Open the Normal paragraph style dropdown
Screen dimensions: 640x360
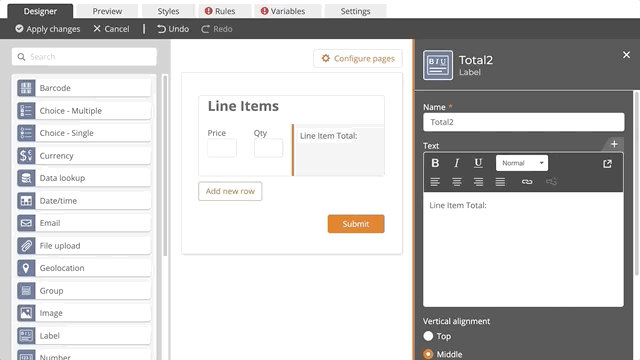point(522,163)
